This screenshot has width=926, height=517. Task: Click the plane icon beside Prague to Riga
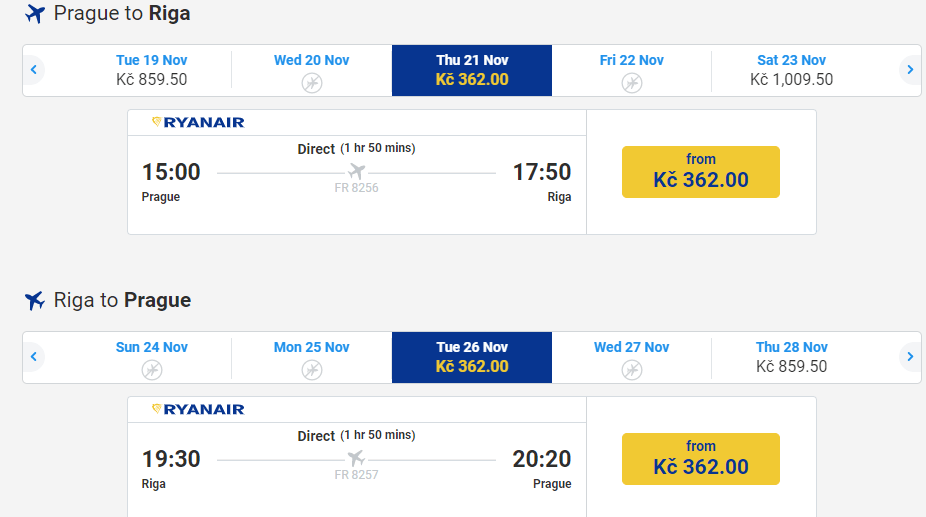35,14
